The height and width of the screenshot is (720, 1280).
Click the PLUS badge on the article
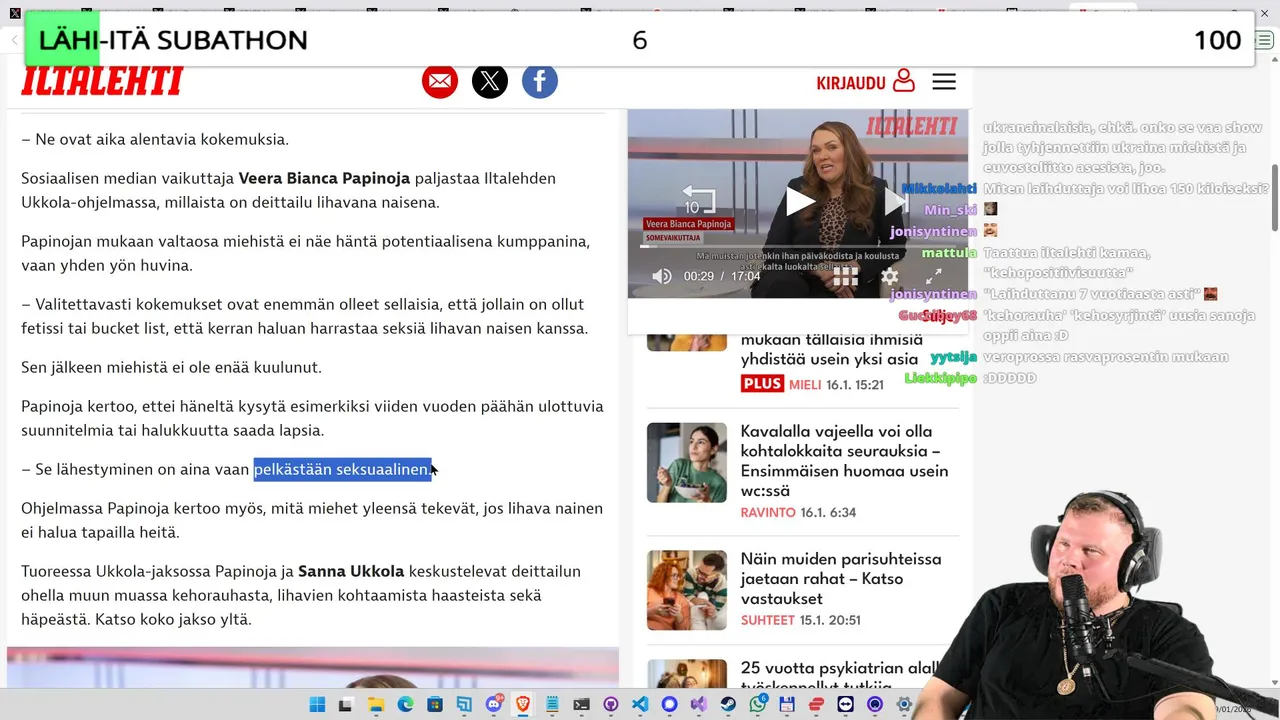(762, 384)
